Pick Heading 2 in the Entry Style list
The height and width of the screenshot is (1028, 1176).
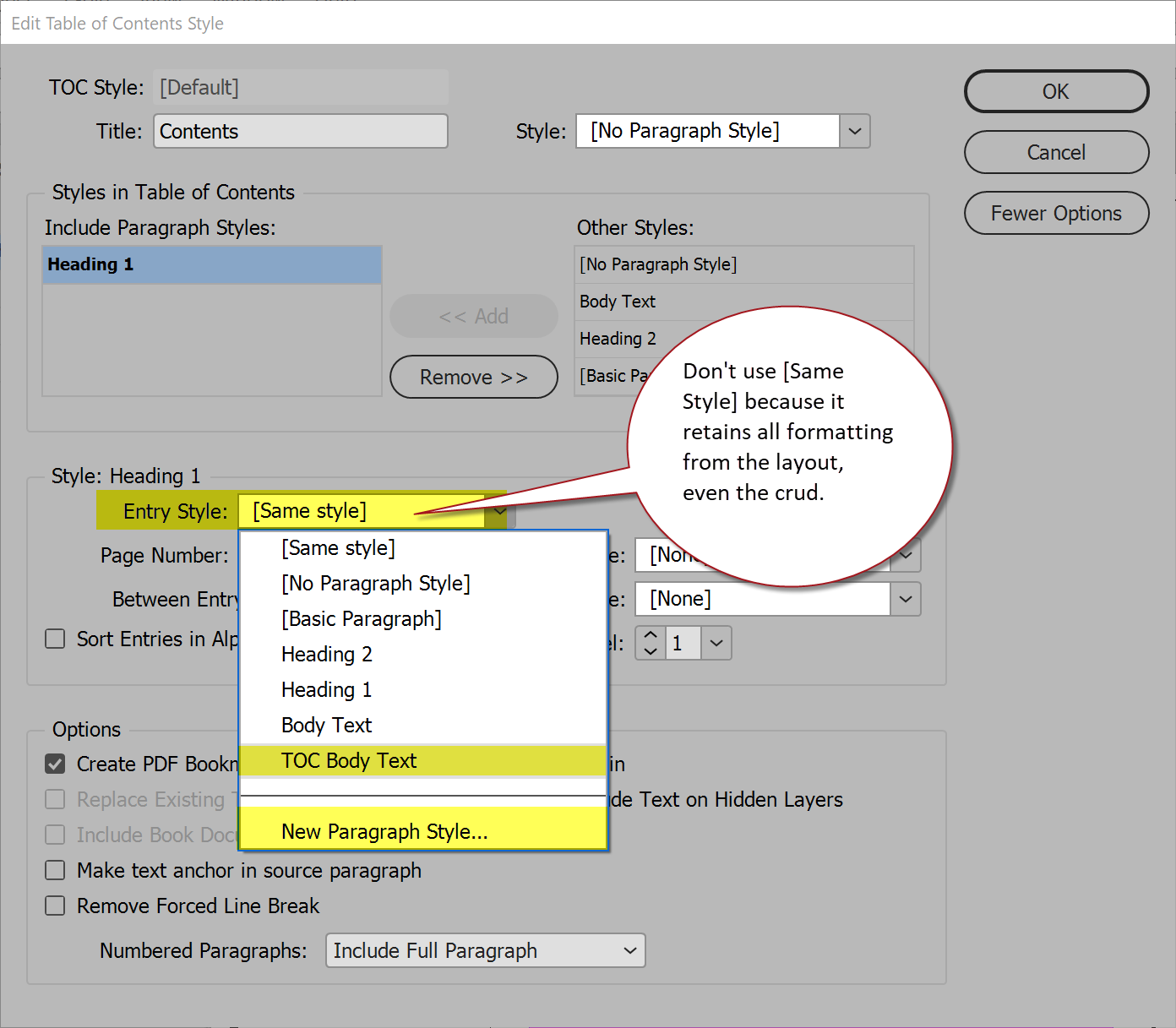point(326,654)
